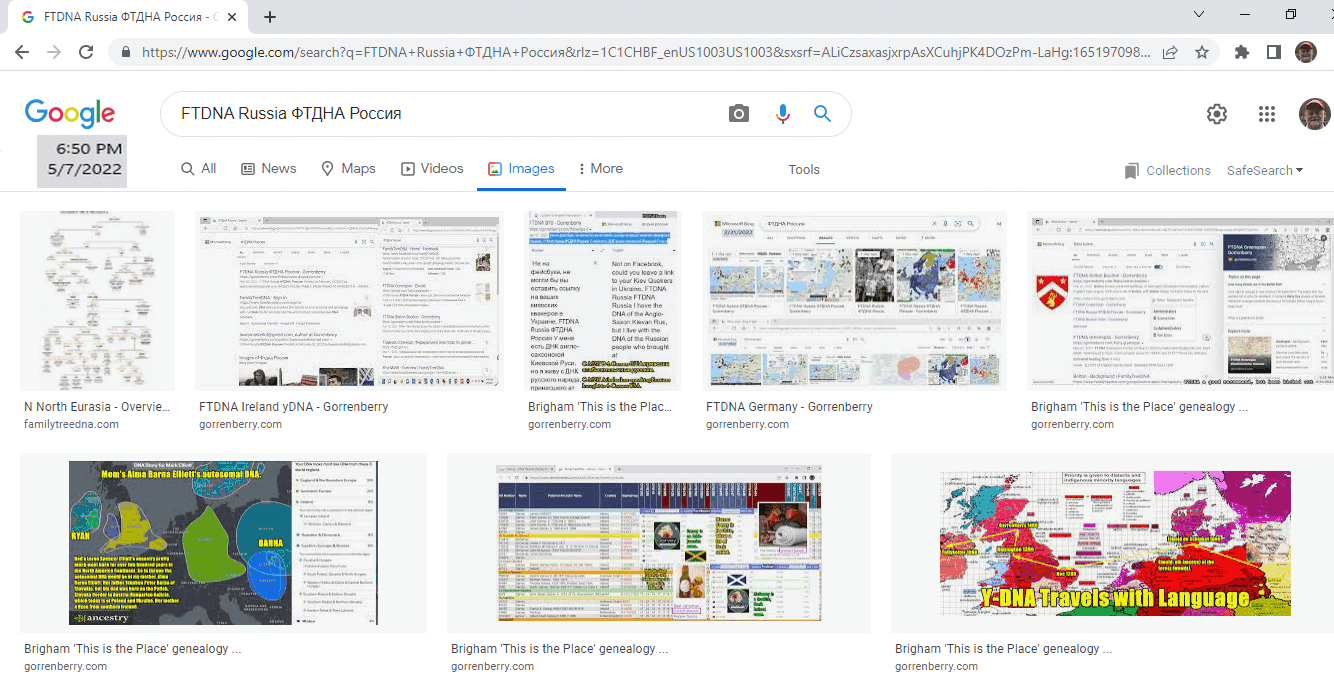
Task: Open the Chrome Extensions puzzle menu
Action: pos(1242,52)
